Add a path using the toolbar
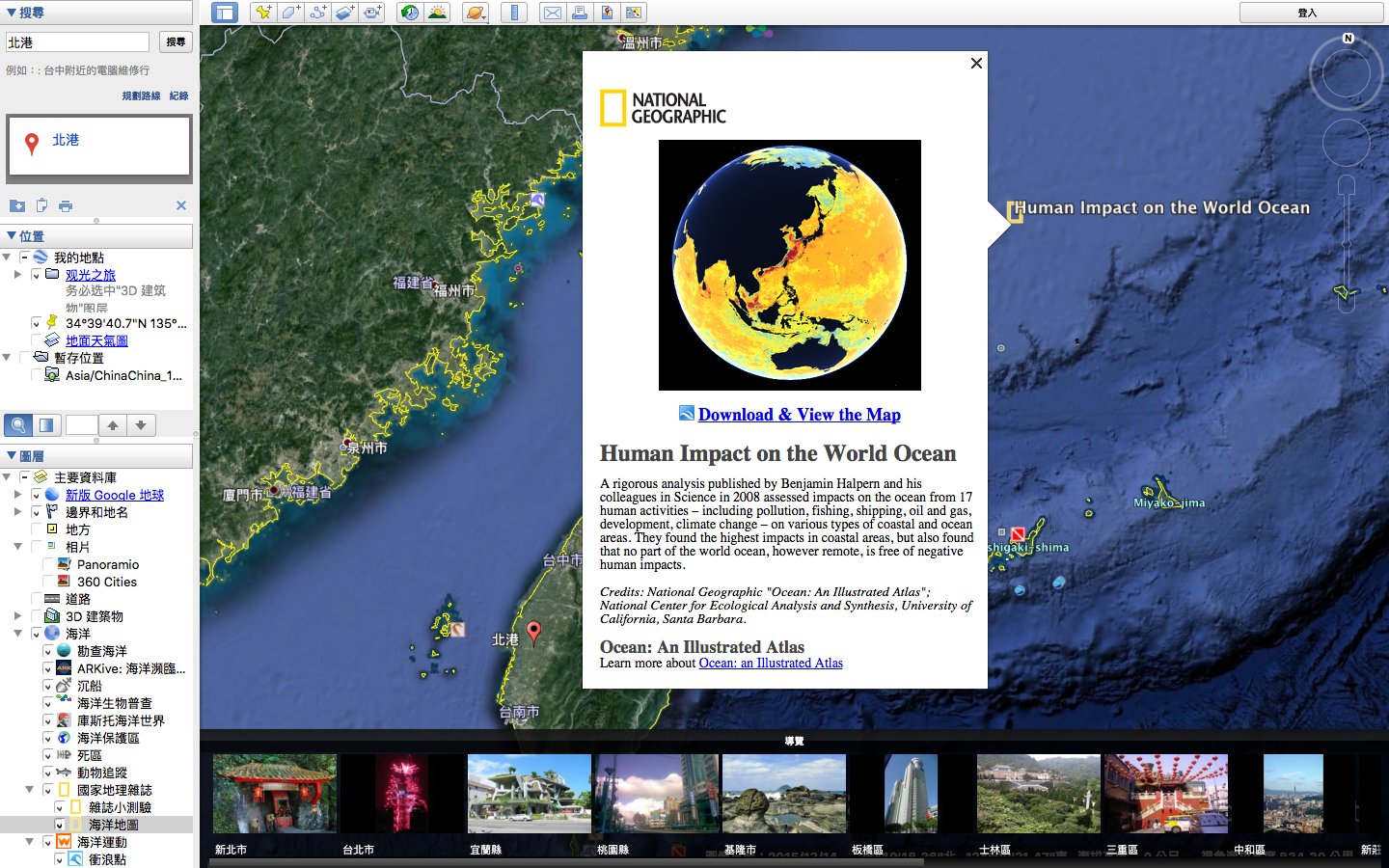Image resolution: width=1389 pixels, height=868 pixels. 317,13
